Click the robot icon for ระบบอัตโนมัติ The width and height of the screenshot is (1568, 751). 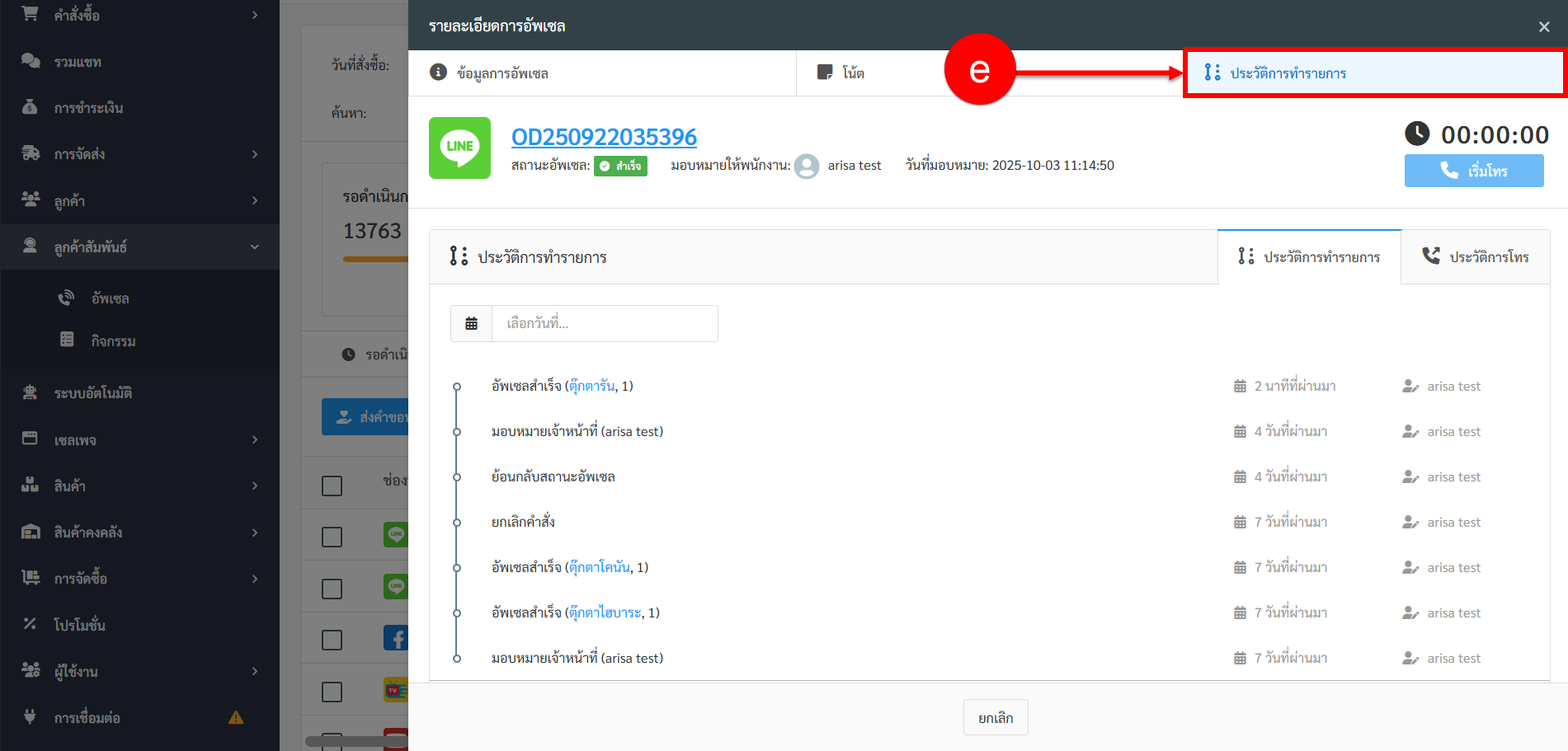point(30,392)
